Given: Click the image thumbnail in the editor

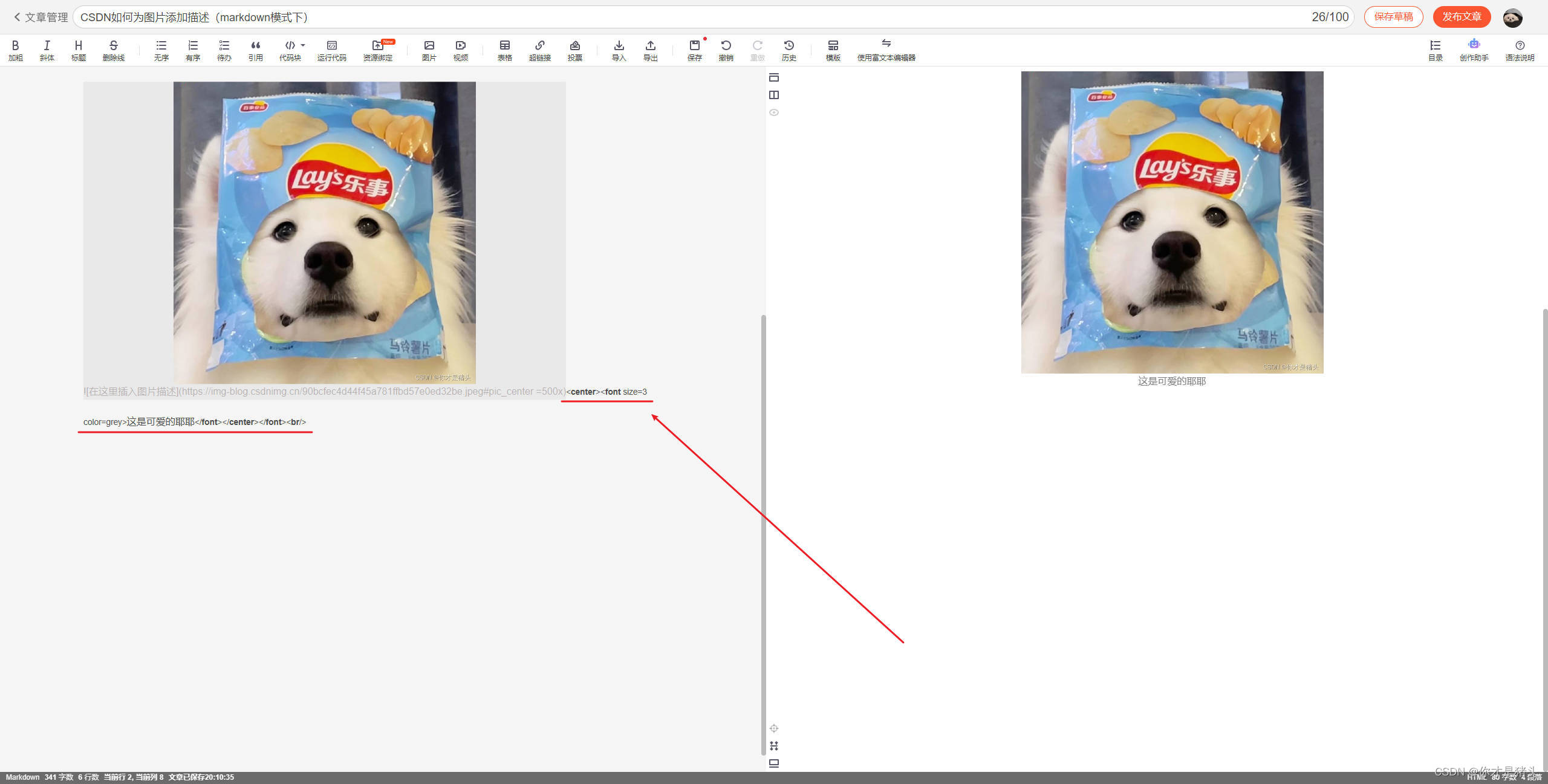Looking at the screenshot, I should (x=325, y=233).
